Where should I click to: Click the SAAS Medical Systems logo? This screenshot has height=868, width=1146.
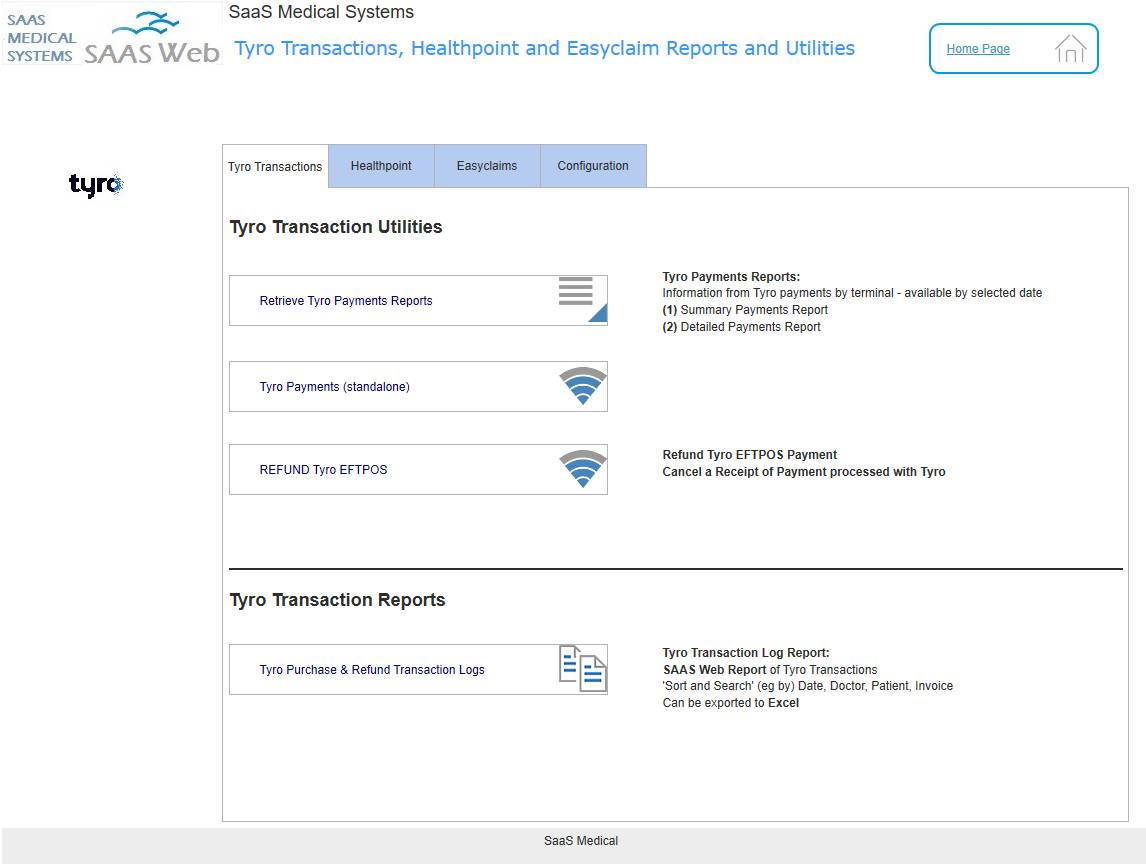coord(41,38)
